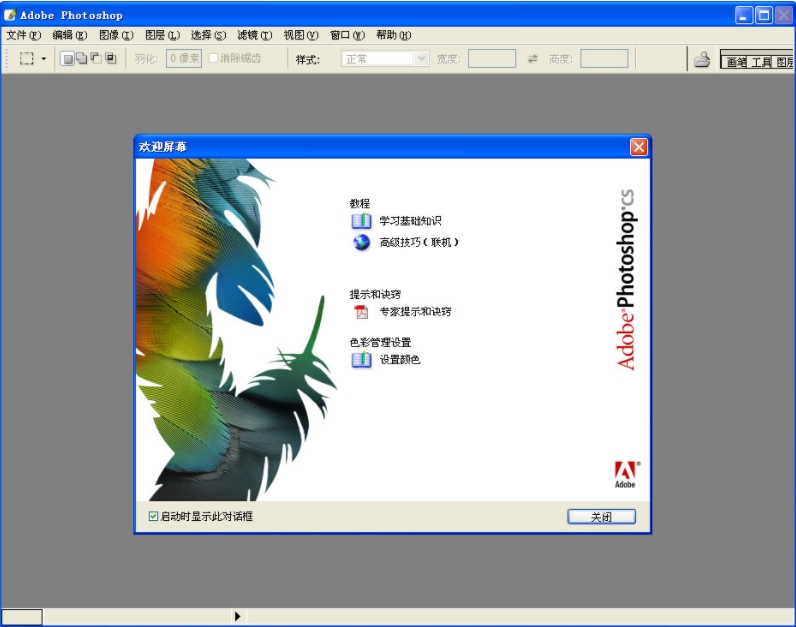Viewport: 796px width, 627px height.
Task: Click the PDF icon beside 专家提示和诀窍
Action: tap(361, 312)
